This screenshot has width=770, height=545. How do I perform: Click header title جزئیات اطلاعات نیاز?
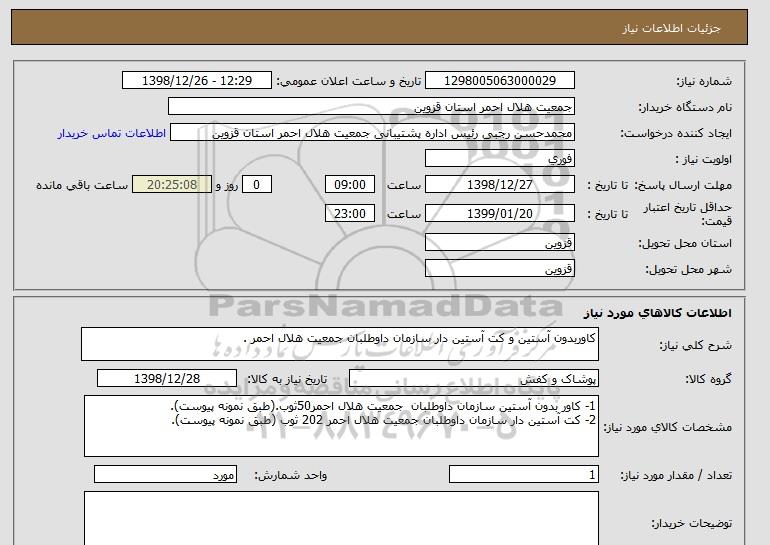tap(671, 28)
